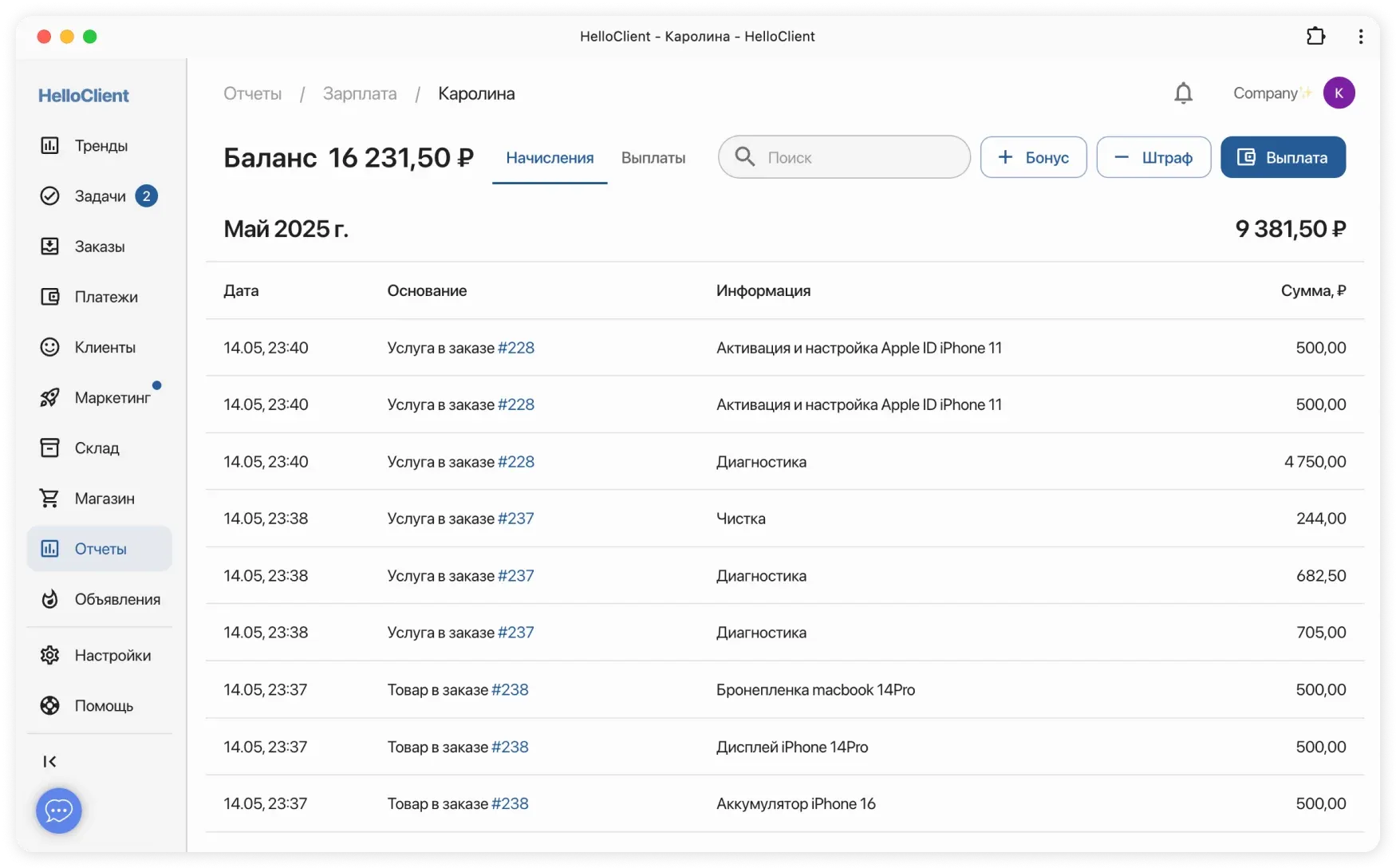
Task: Go to Зарплата in breadcrumb
Action: click(x=360, y=93)
